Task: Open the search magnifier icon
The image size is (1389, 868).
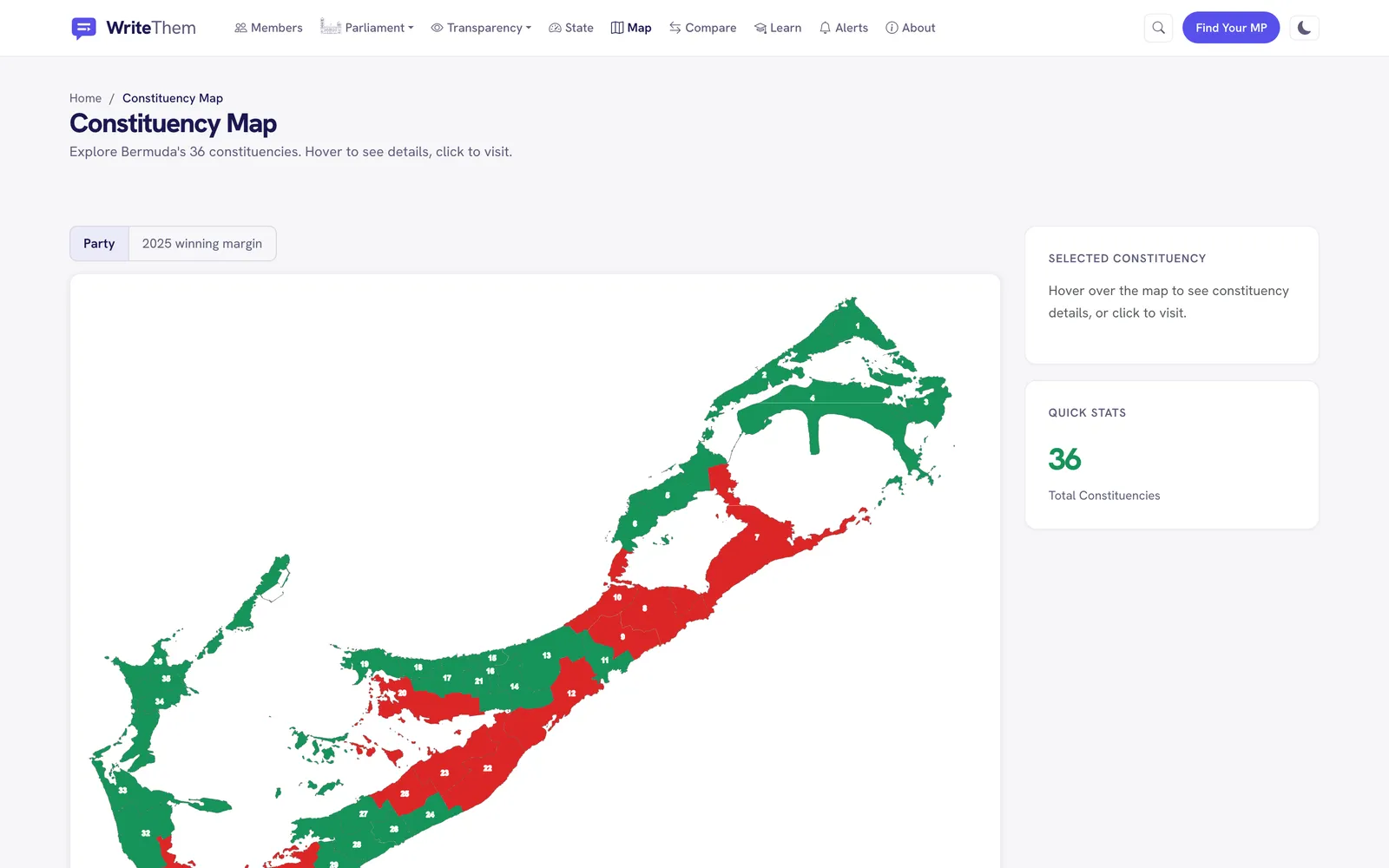Action: pos(1158,28)
